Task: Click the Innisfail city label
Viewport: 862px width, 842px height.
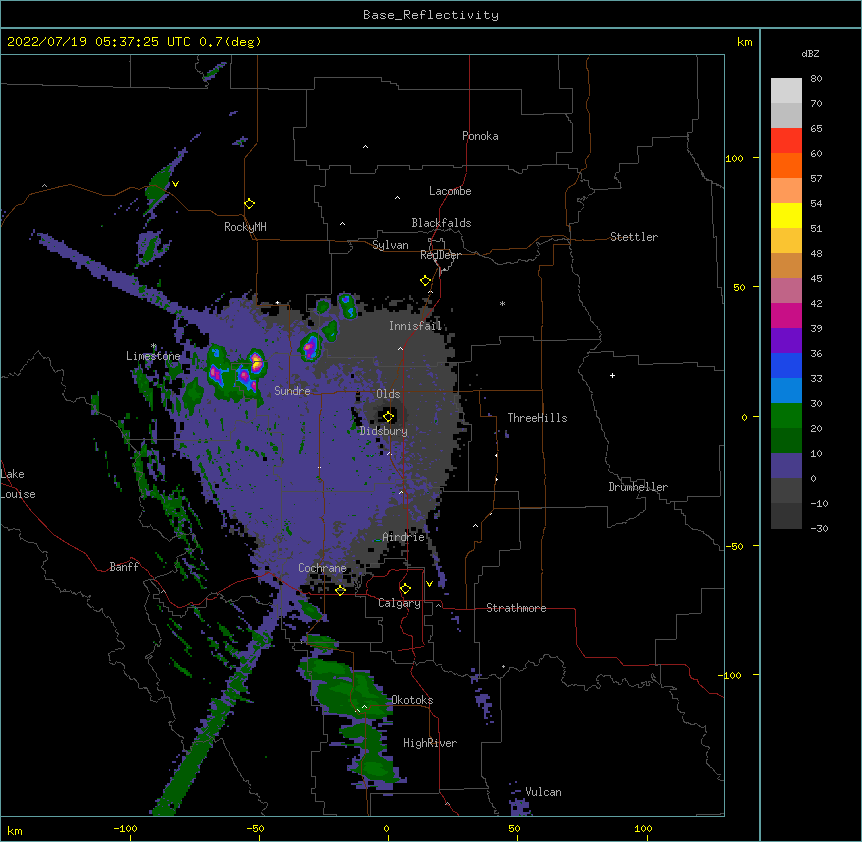Action: [x=415, y=326]
